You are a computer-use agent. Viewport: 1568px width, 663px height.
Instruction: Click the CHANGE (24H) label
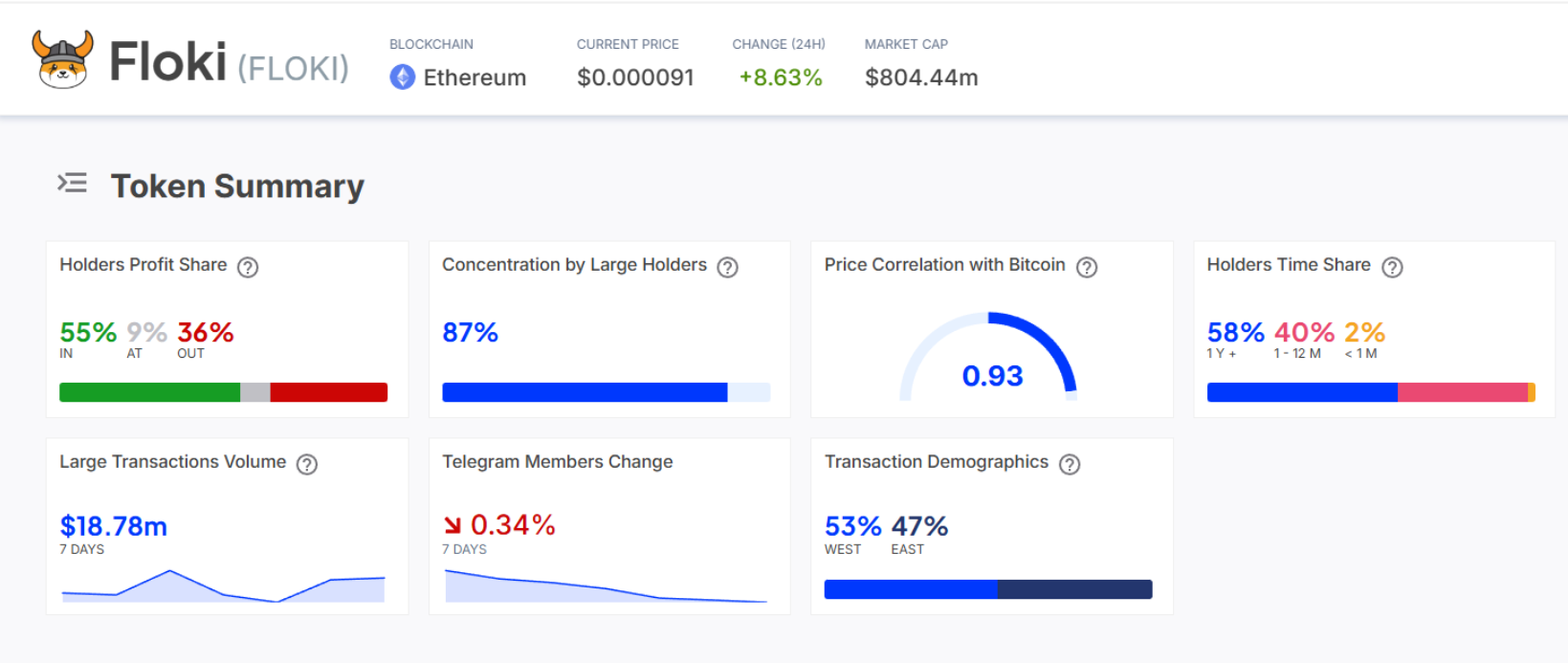(779, 44)
